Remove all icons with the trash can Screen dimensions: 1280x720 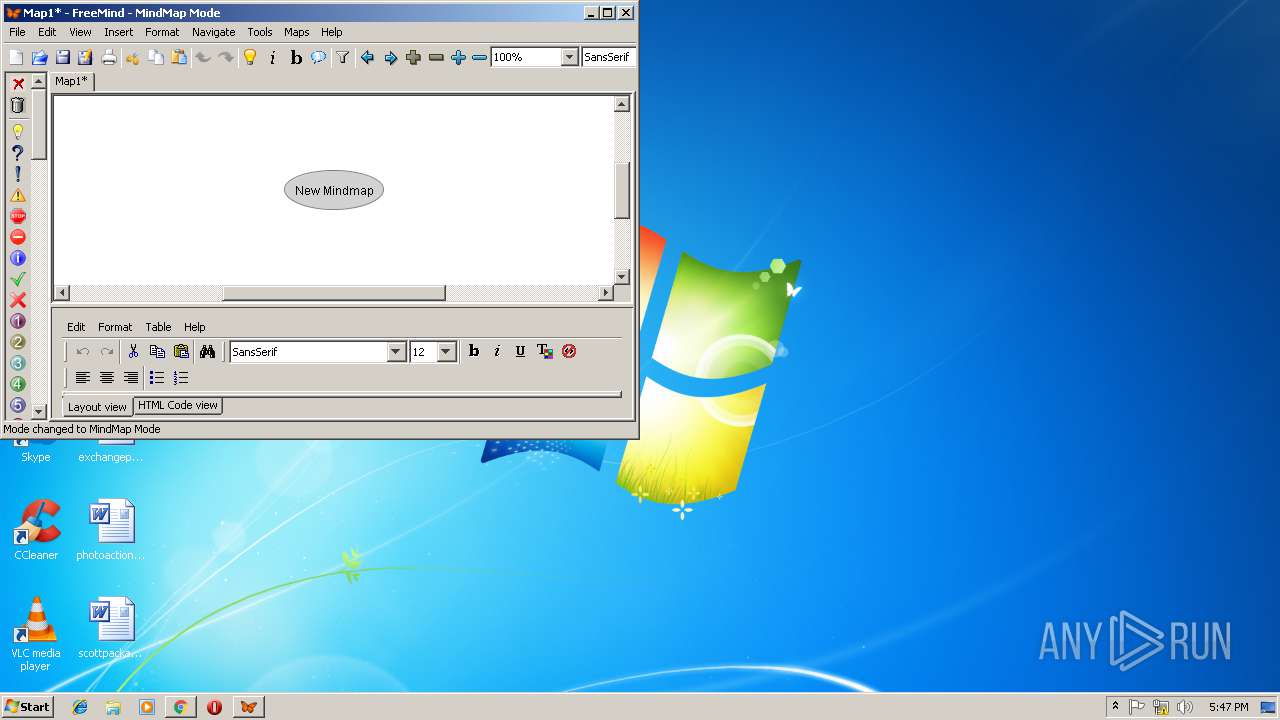pos(17,105)
